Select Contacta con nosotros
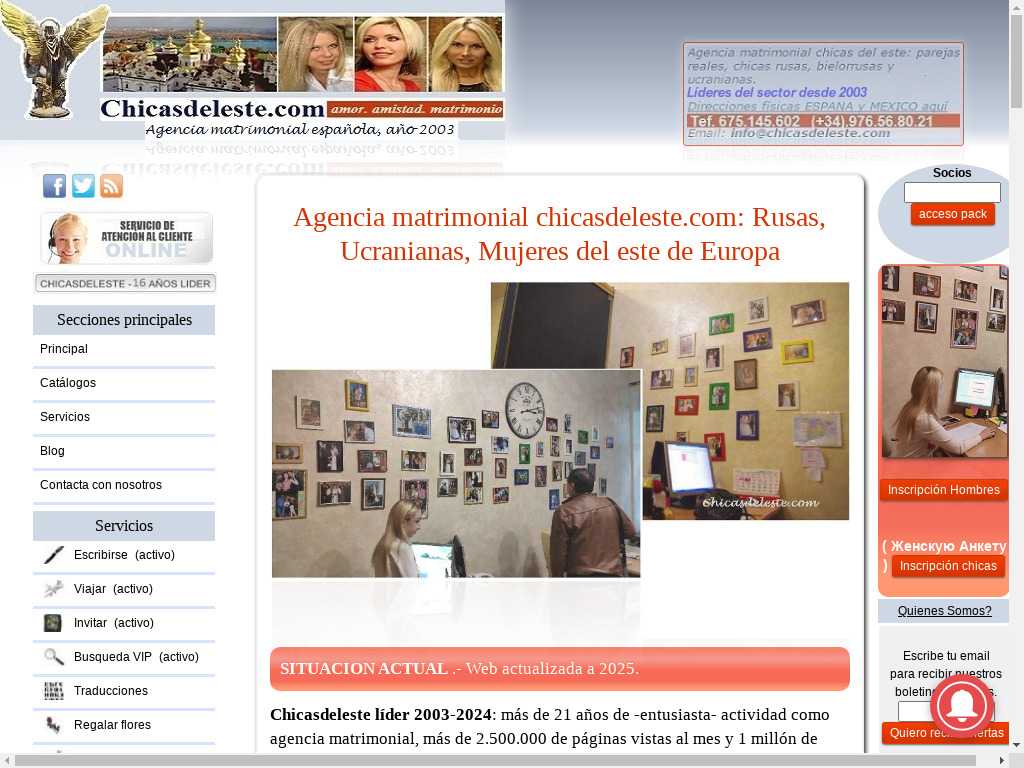Image resolution: width=1024 pixels, height=768 pixels. (x=101, y=485)
